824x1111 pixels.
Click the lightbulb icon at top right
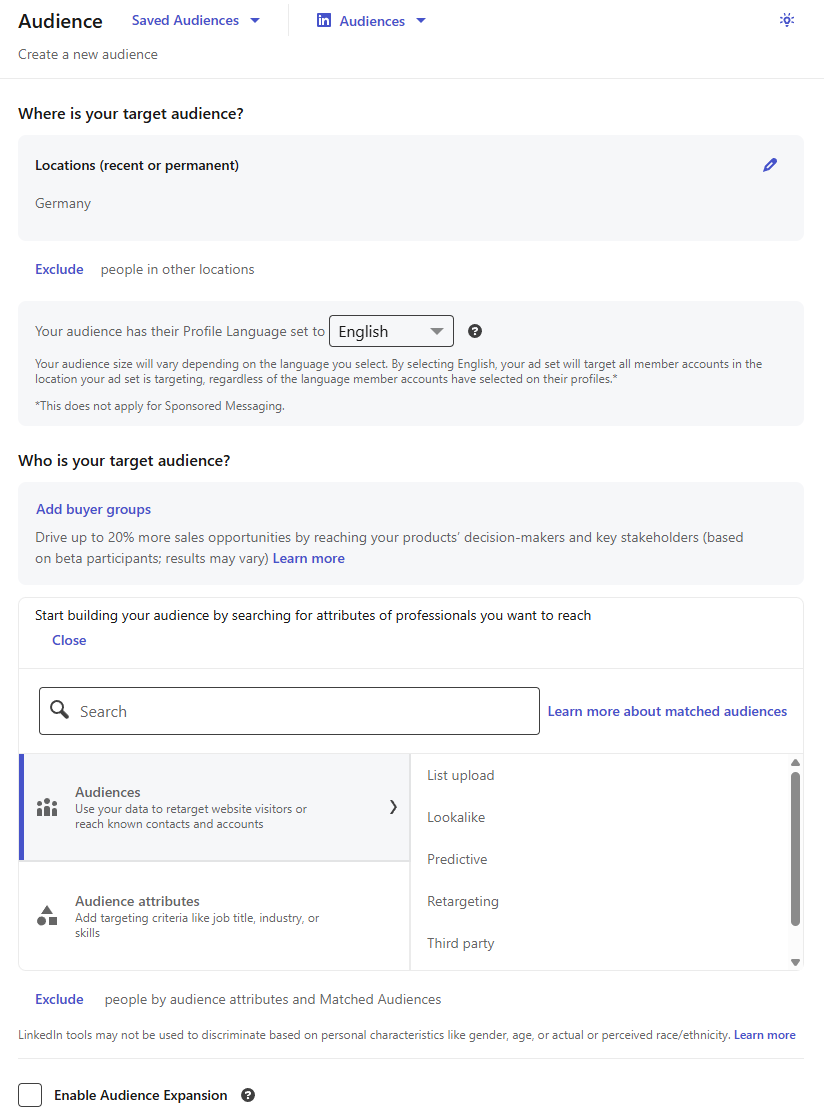pyautogui.click(x=787, y=20)
